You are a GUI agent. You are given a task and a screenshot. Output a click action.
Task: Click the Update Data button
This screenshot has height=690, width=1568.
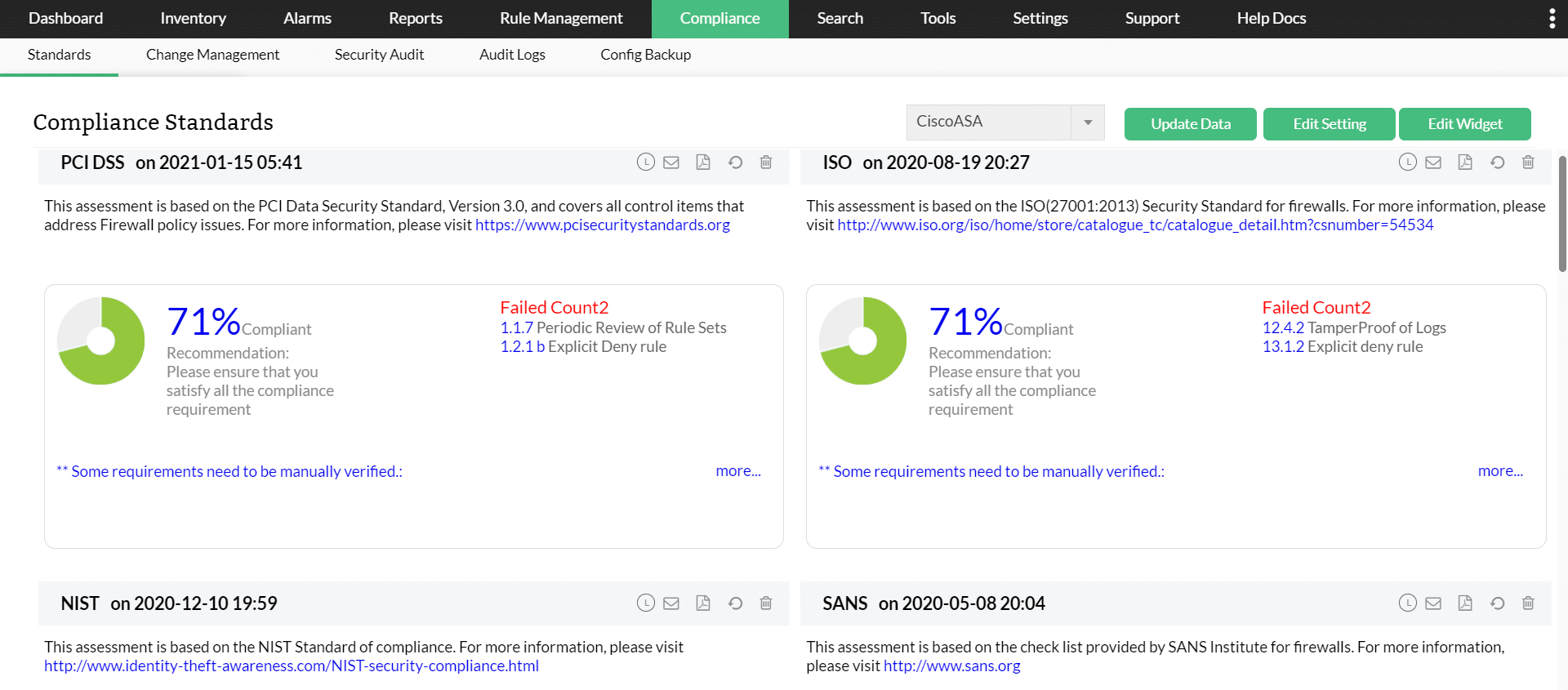(x=1190, y=124)
